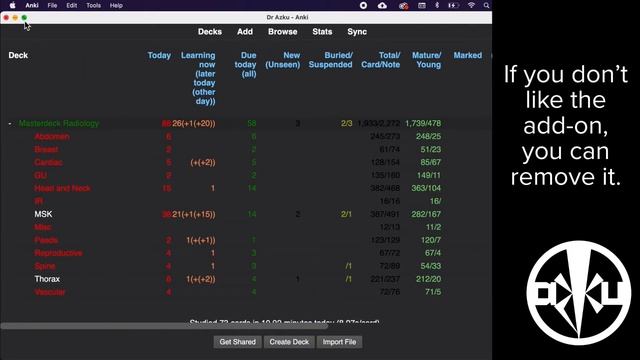This screenshot has width=640, height=360.
Task: Open the Anki application menu
Action: [32, 5]
